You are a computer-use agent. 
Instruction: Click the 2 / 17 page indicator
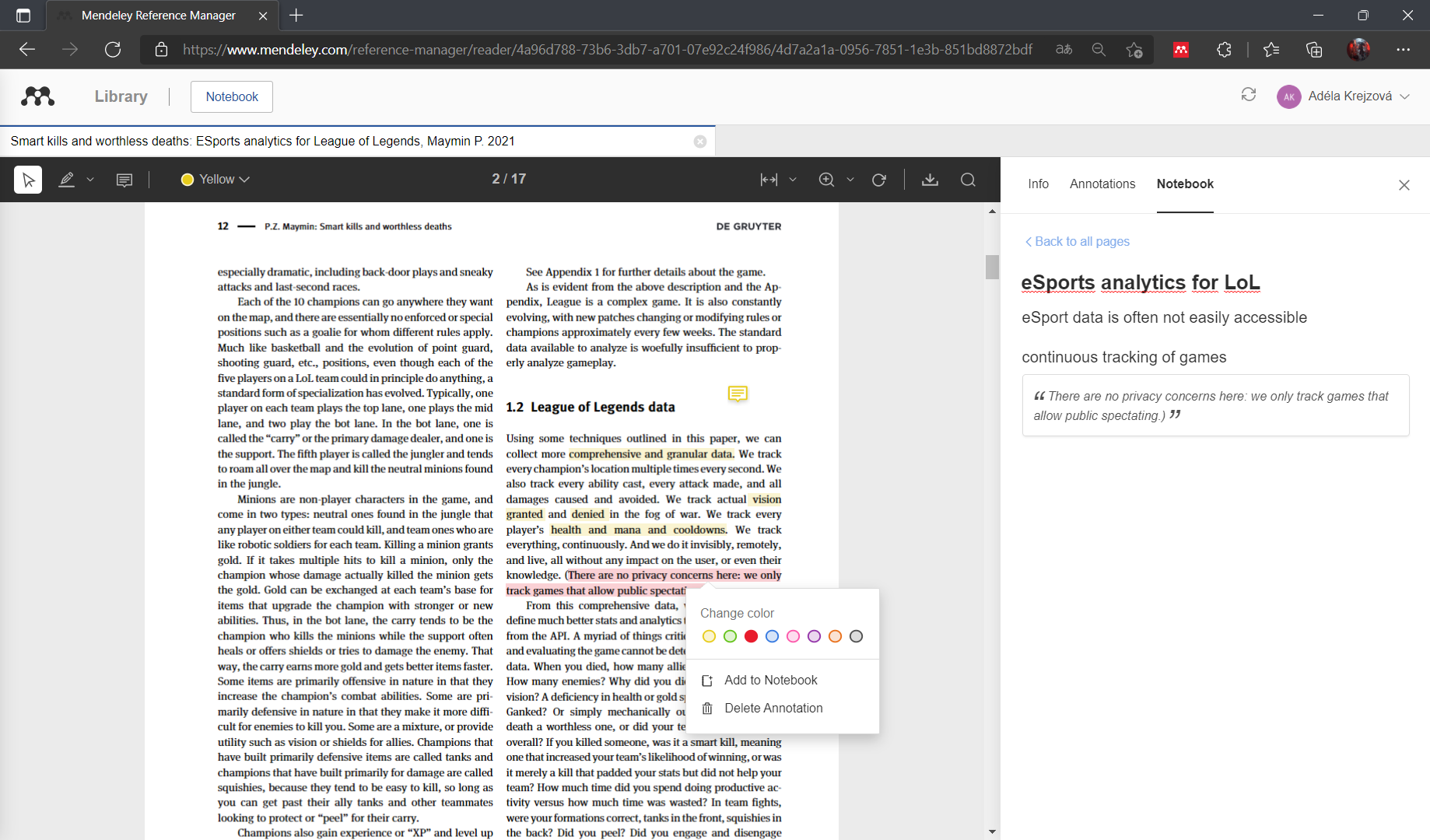pyautogui.click(x=509, y=179)
